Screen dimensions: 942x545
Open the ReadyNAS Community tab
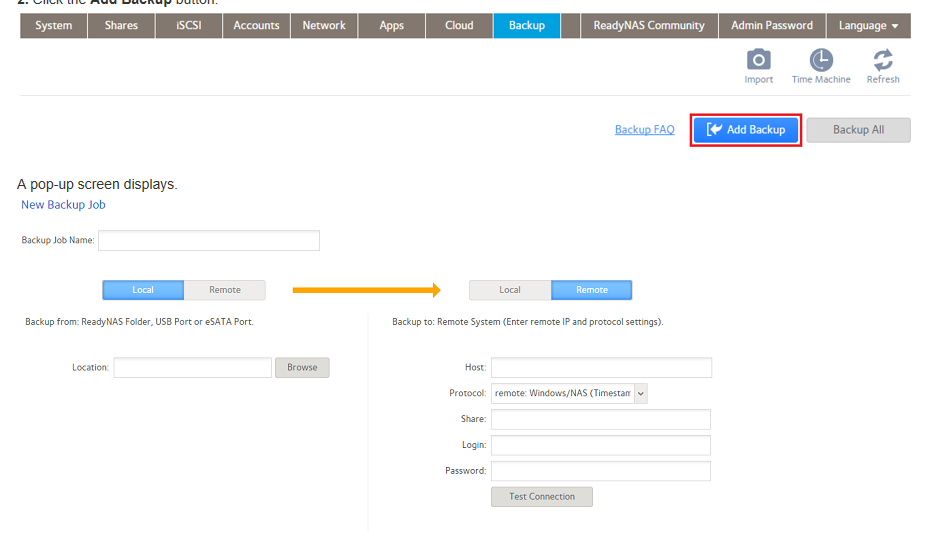(x=649, y=26)
